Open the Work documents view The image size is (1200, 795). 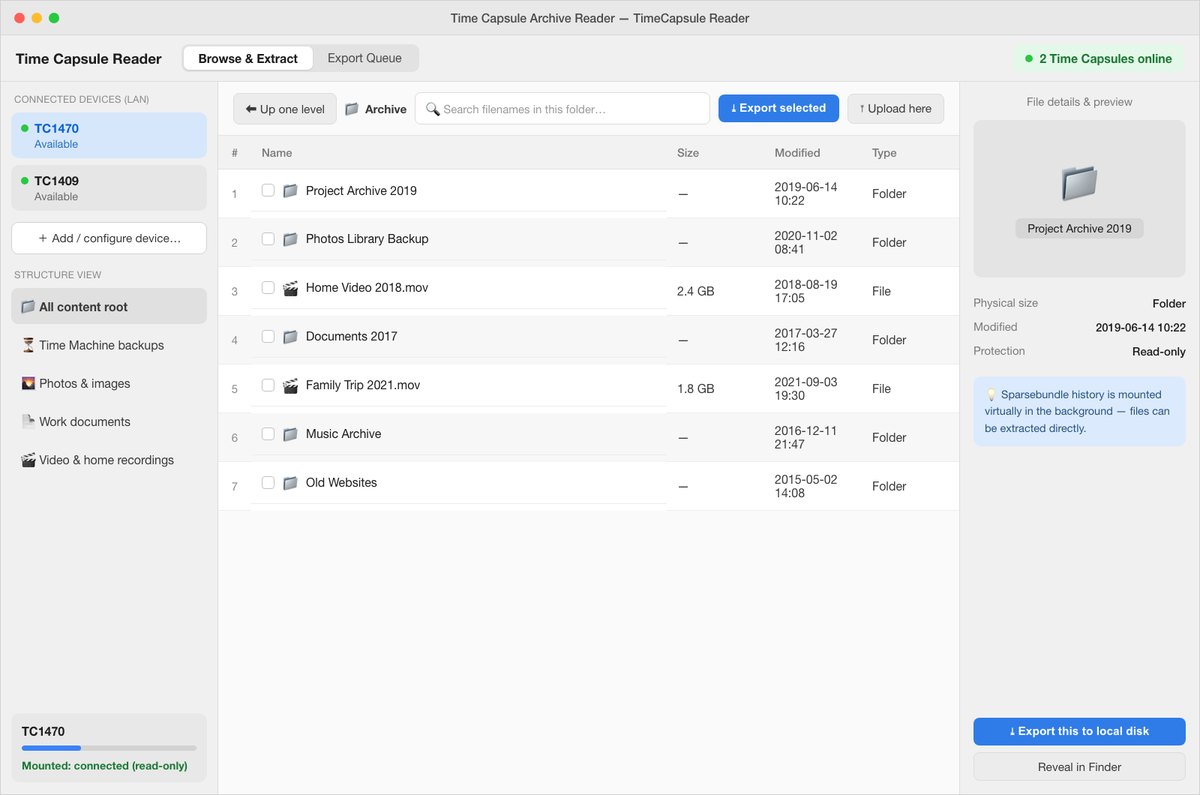coord(109,422)
